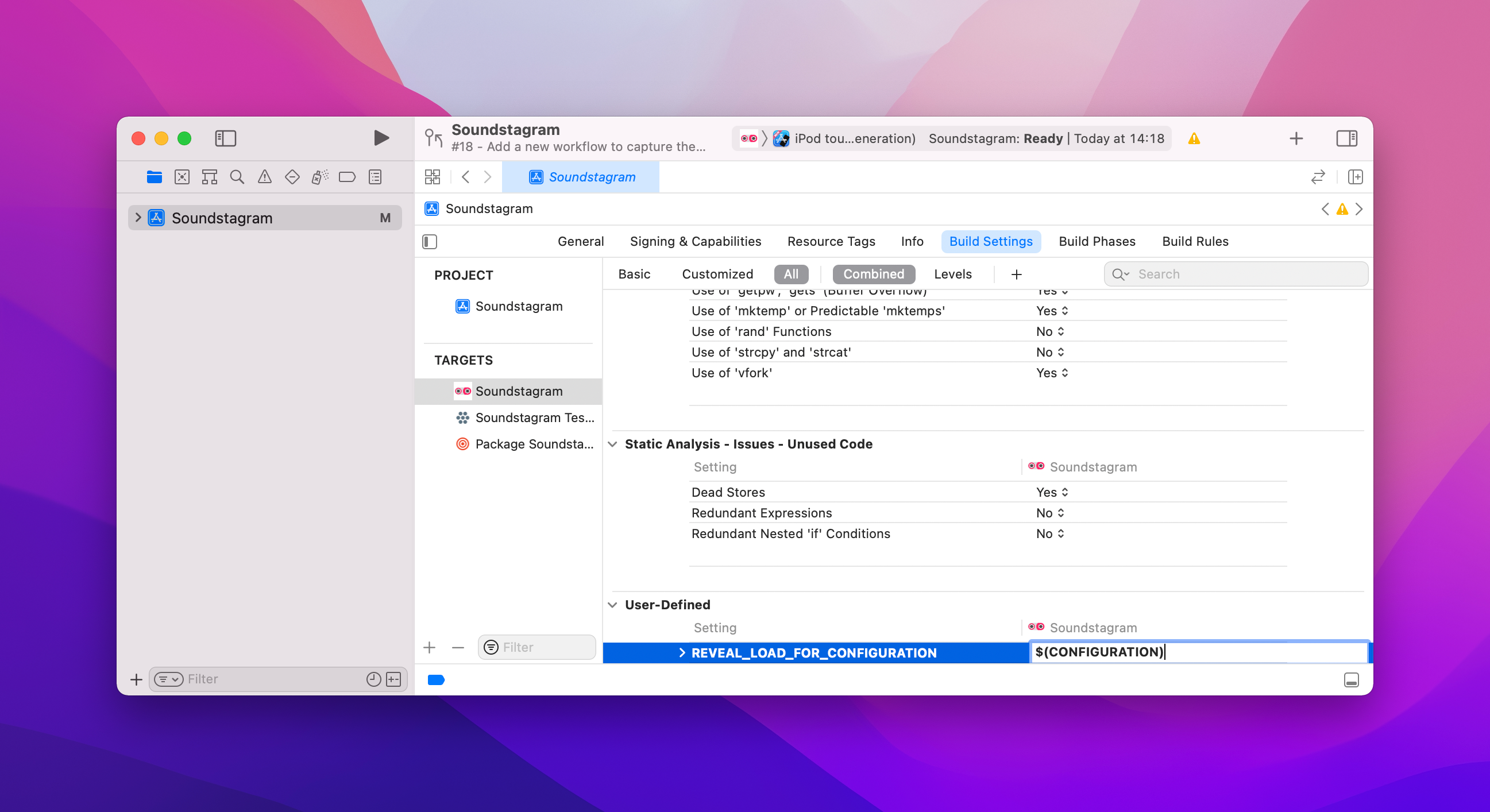This screenshot has height=812, width=1490.
Task: Open the Test navigator diamond icon
Action: [x=292, y=177]
